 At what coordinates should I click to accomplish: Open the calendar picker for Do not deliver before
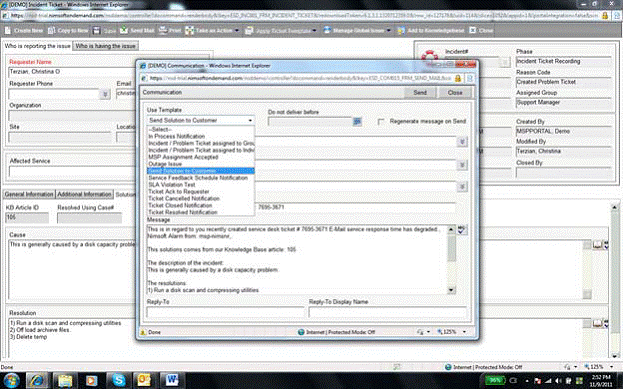point(357,122)
